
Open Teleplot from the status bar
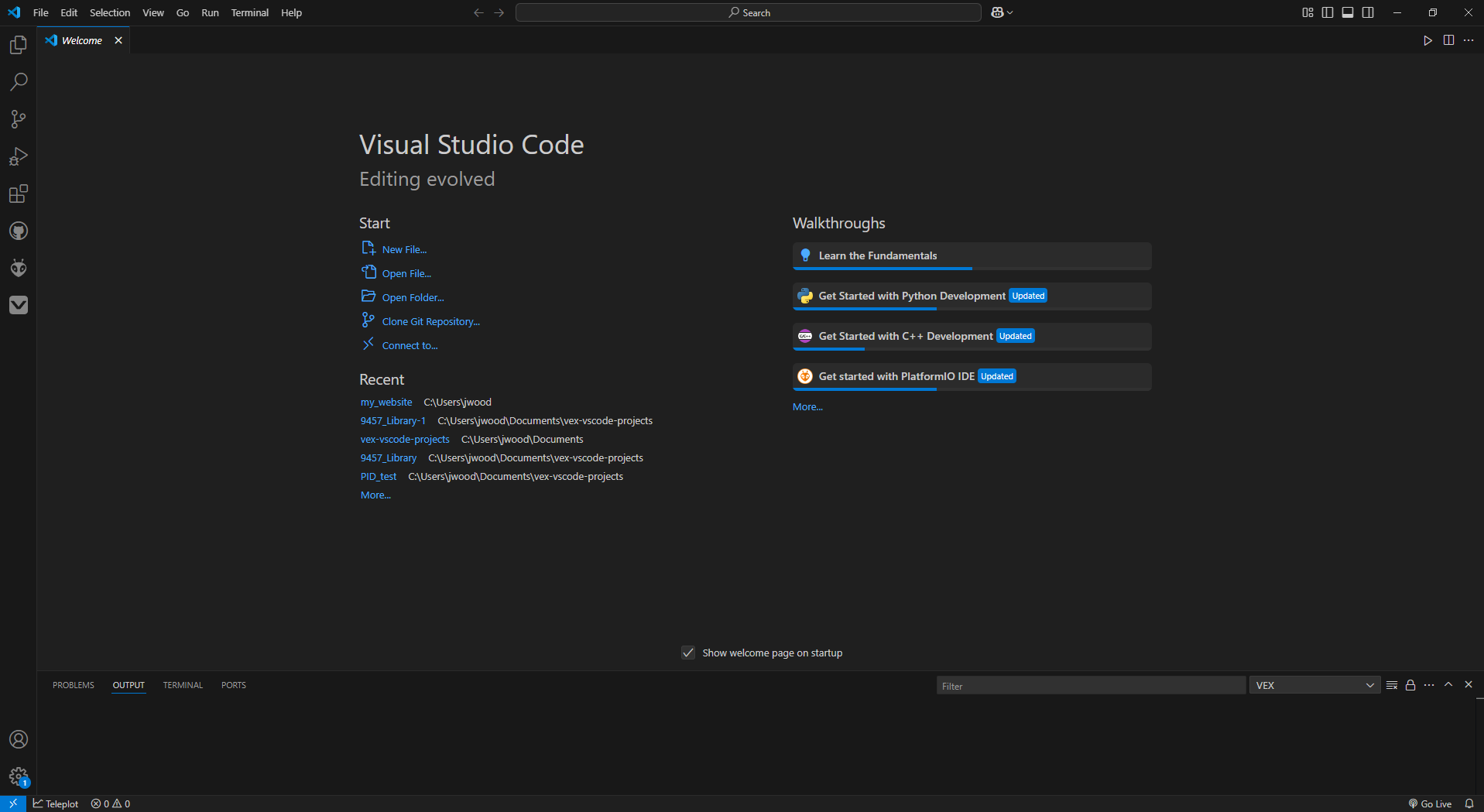(x=56, y=803)
